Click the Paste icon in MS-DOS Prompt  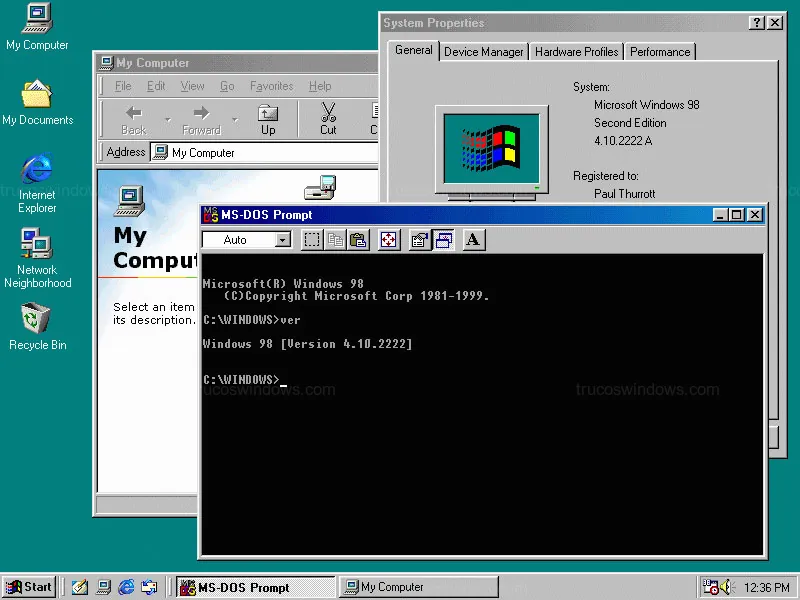point(358,240)
